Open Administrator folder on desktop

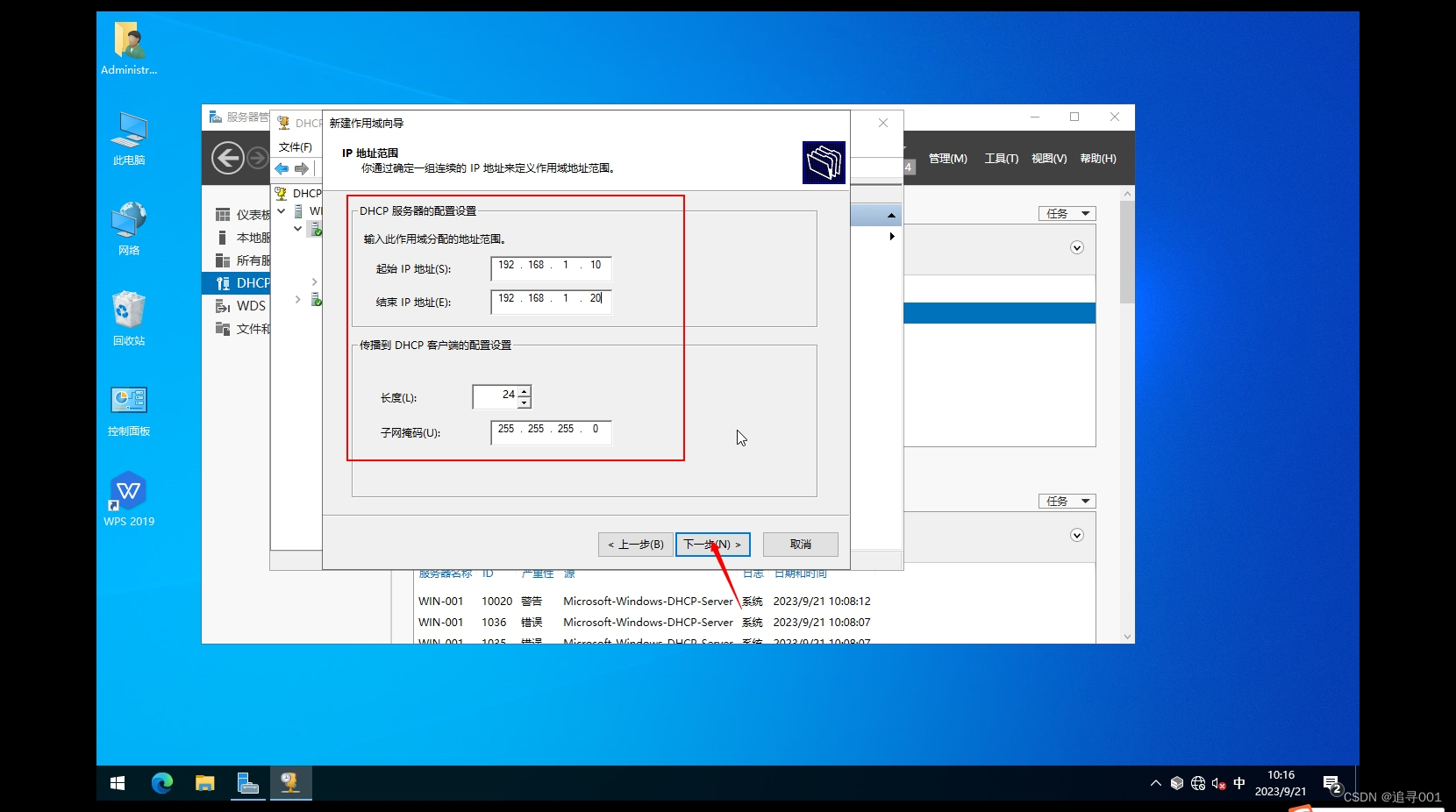tap(129, 48)
